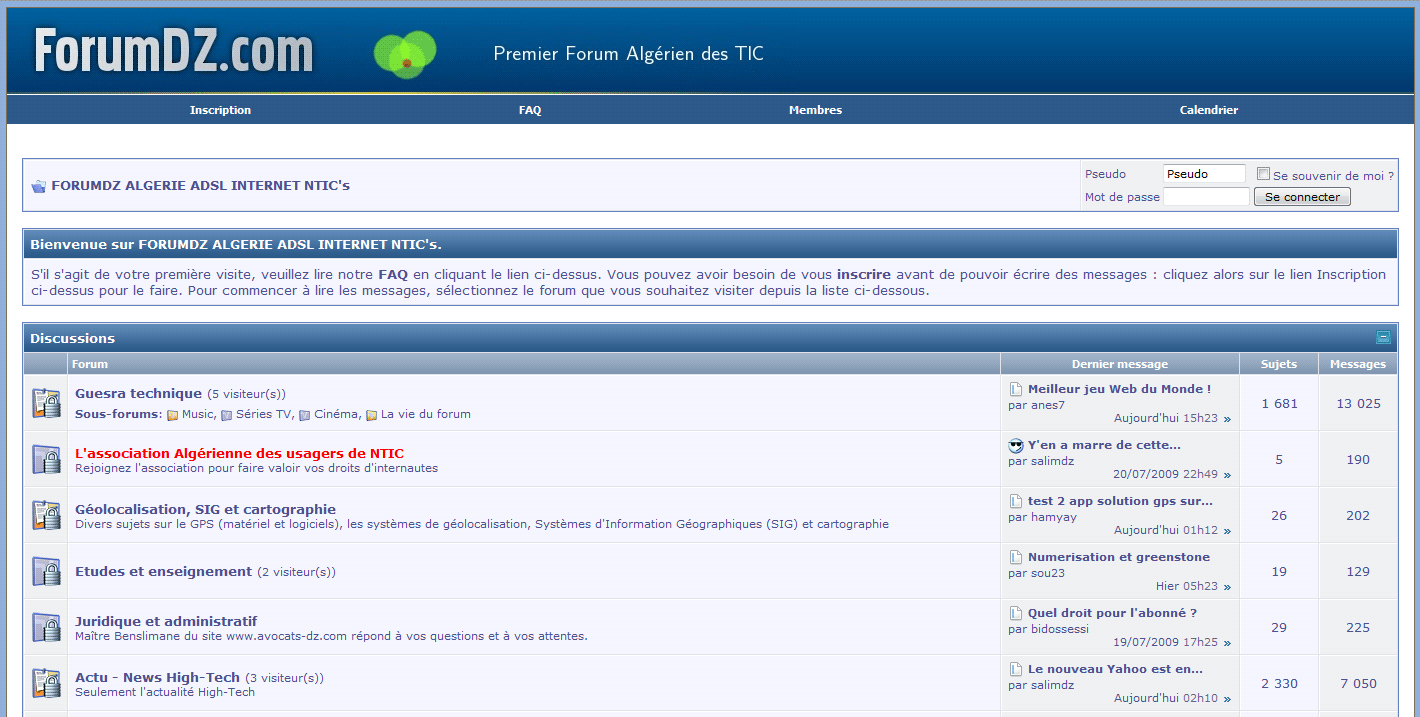Click the Cinéma sub-forum icon

[304, 415]
